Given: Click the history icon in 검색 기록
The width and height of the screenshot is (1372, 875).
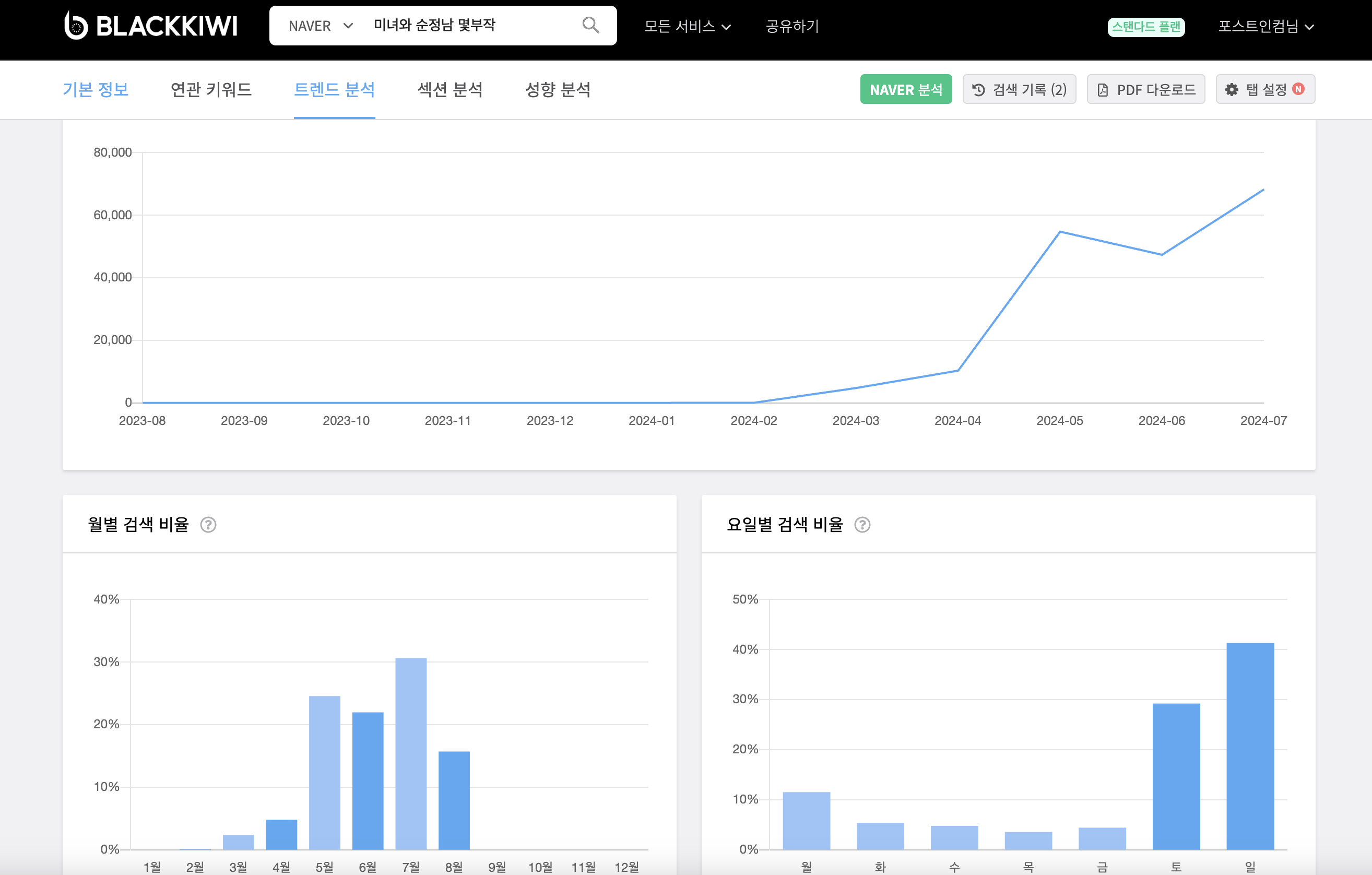Looking at the screenshot, I should tap(978, 89).
